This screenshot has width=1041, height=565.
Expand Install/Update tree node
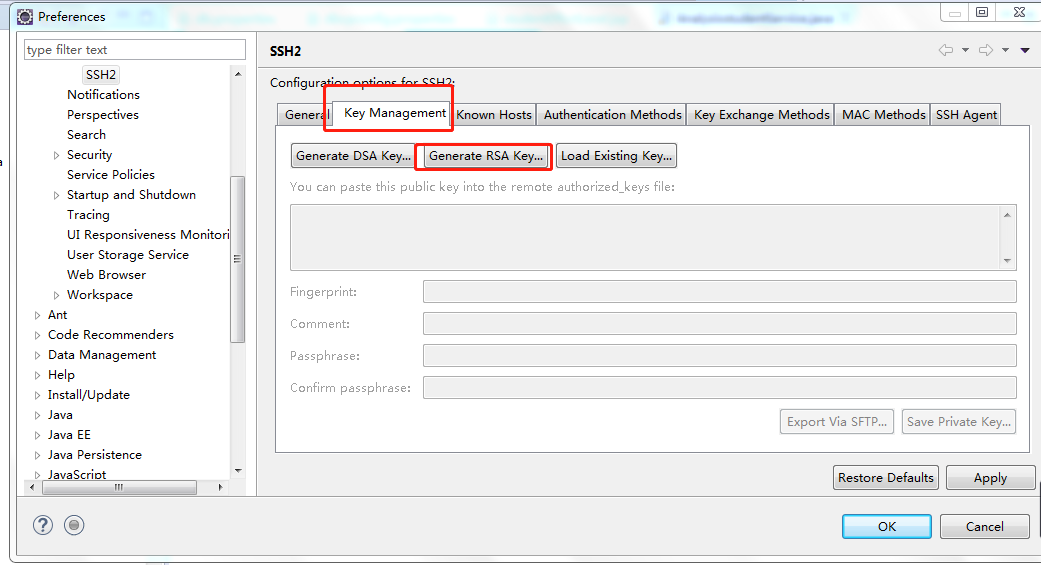[37, 395]
